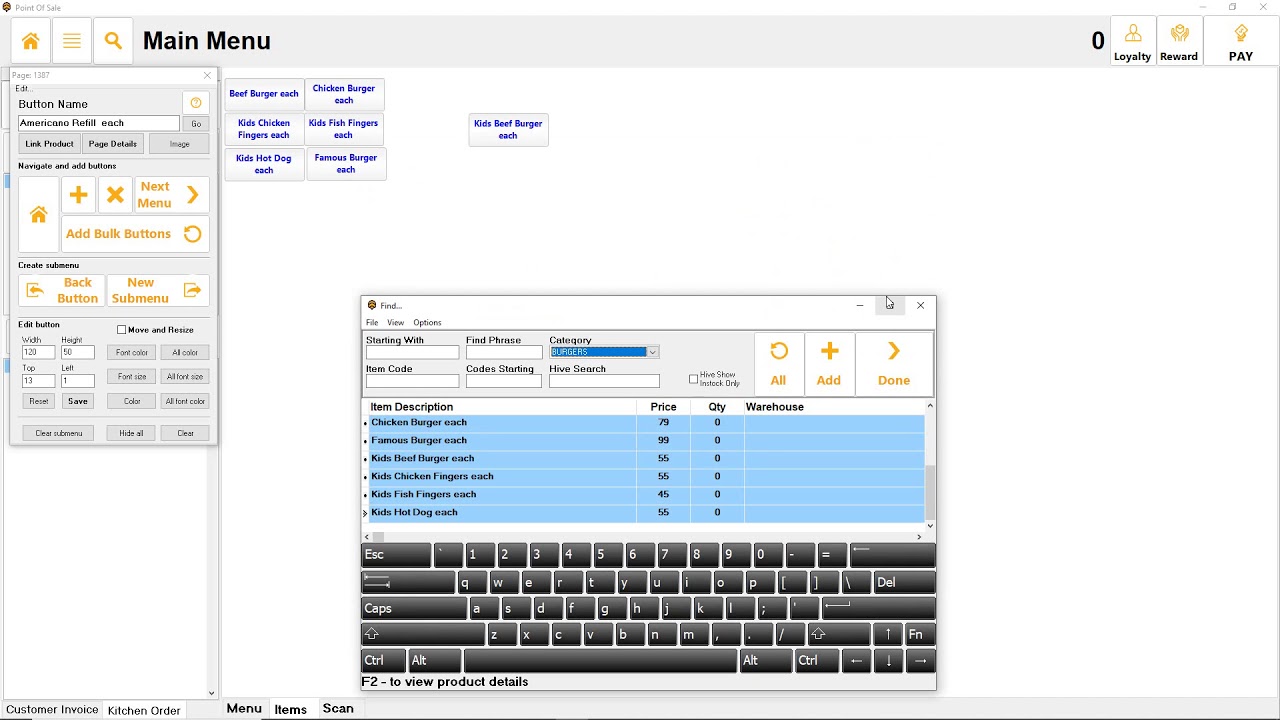The image size is (1280, 720).
Task: Click the Go button
Action: pyautogui.click(x=196, y=124)
